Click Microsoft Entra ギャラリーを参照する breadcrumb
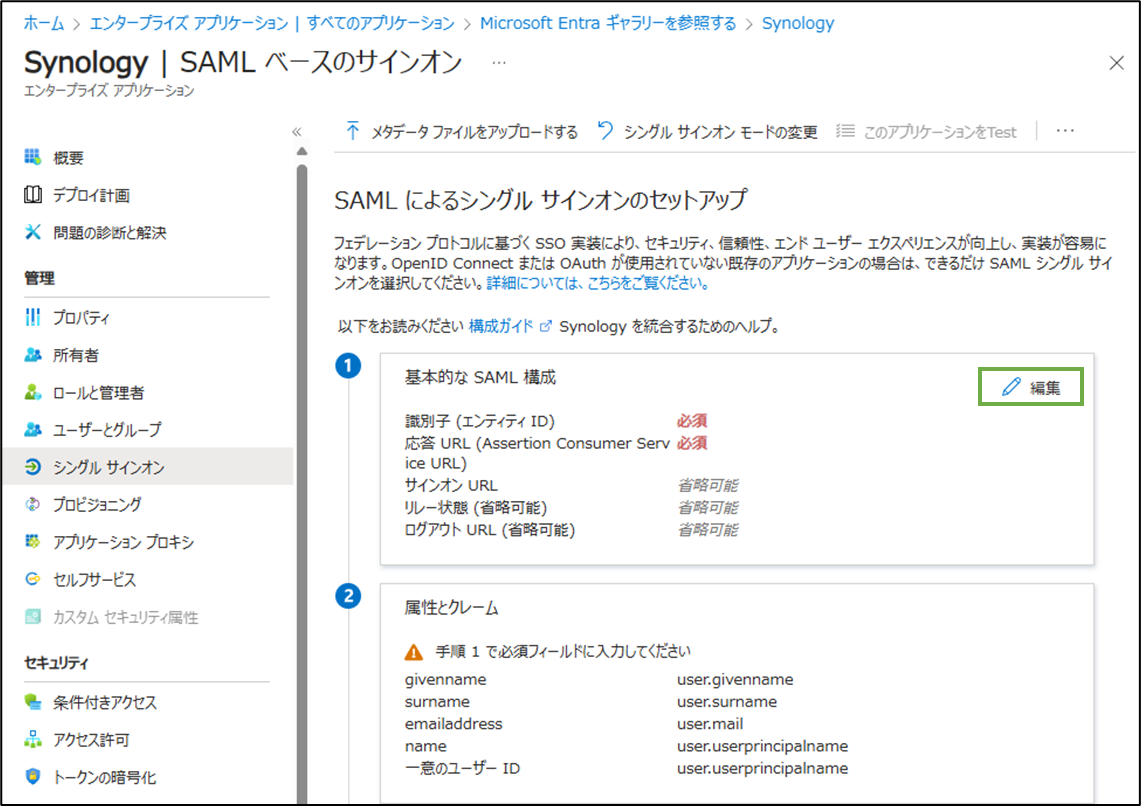 (x=608, y=23)
